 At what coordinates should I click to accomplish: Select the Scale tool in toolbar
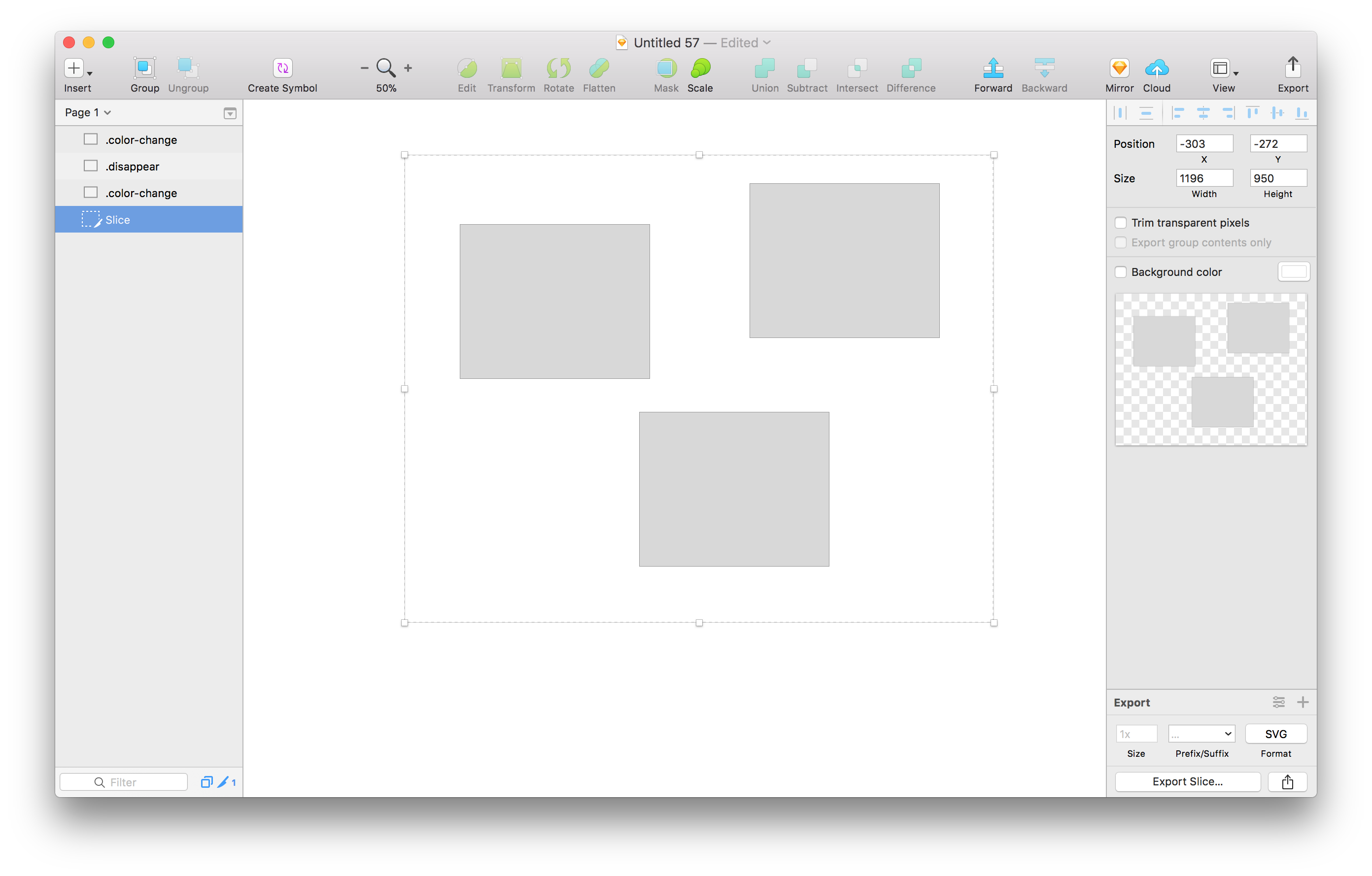pyautogui.click(x=700, y=68)
